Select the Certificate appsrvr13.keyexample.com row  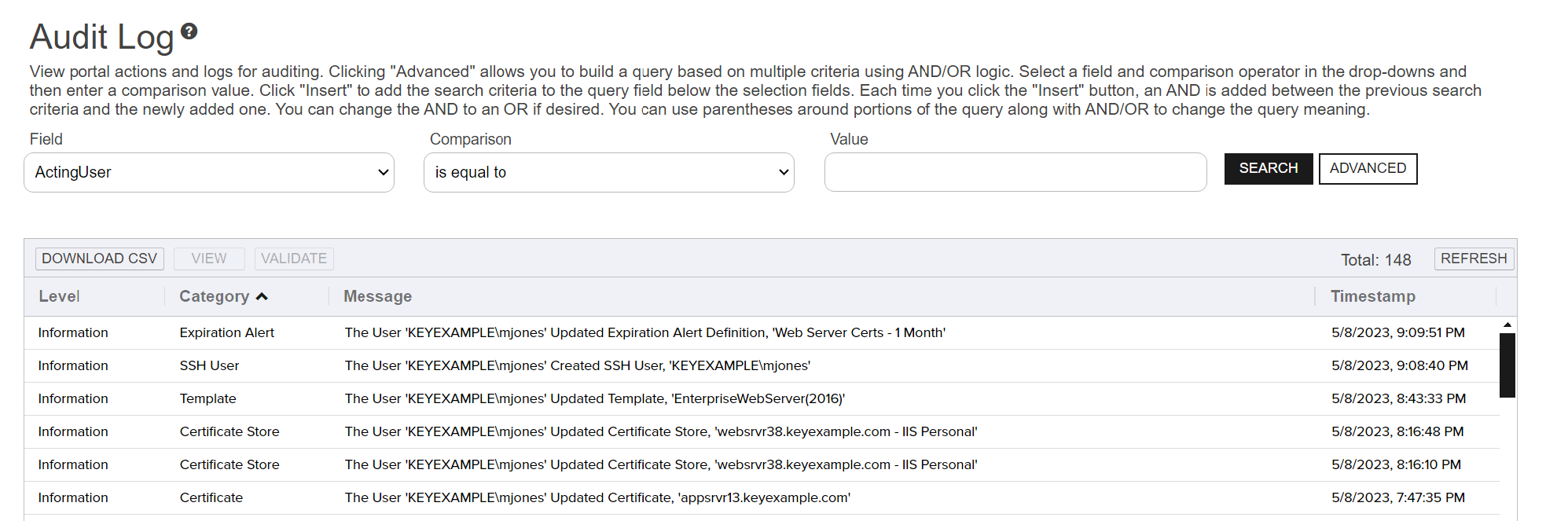(x=597, y=497)
